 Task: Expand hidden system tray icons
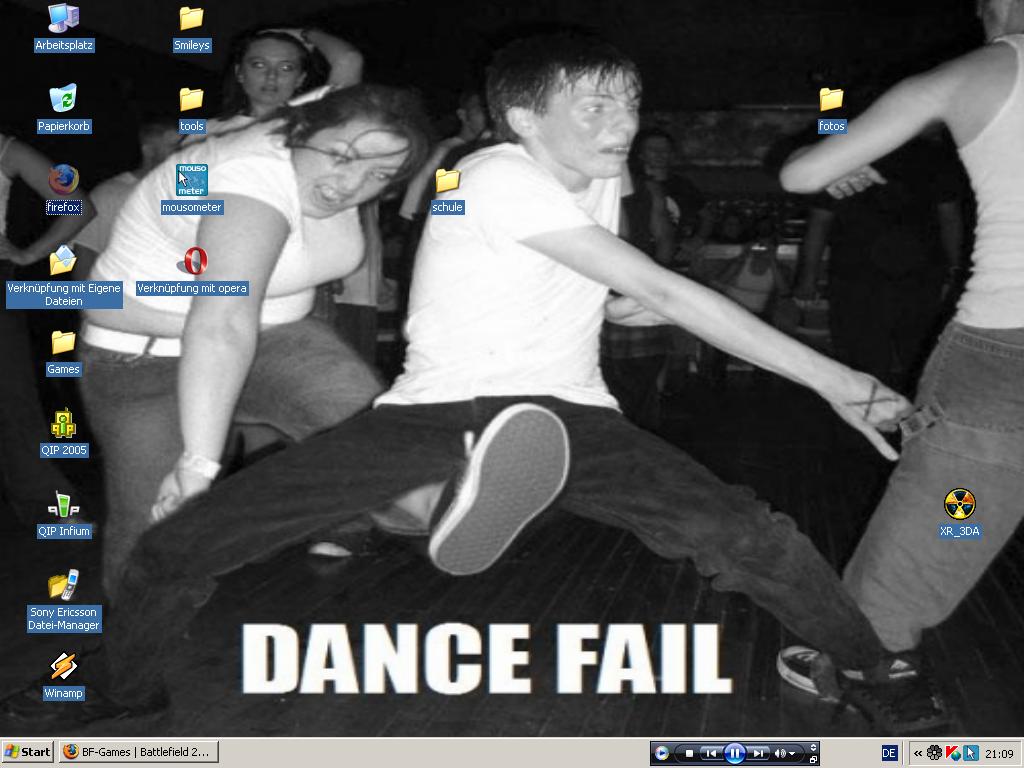pyautogui.click(x=918, y=753)
